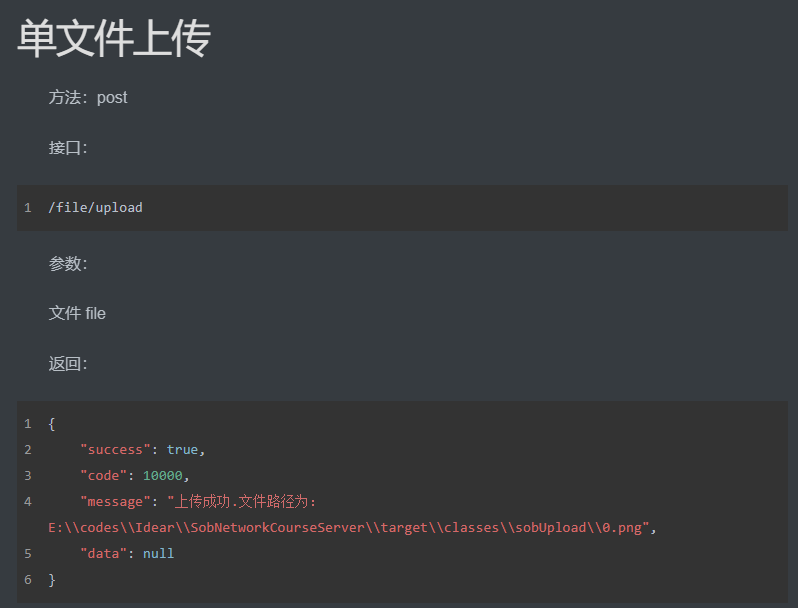This screenshot has width=798, height=608.
Task: Click the "code" key in JSON
Action: pyautogui.click(x=103, y=476)
